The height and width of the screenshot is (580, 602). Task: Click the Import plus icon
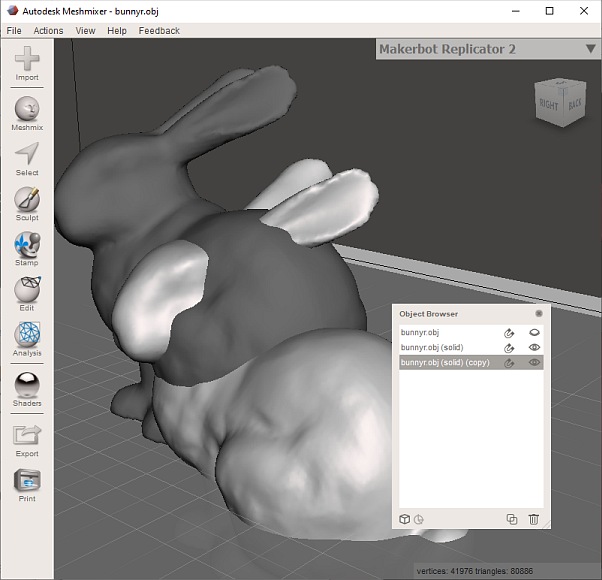[27, 59]
